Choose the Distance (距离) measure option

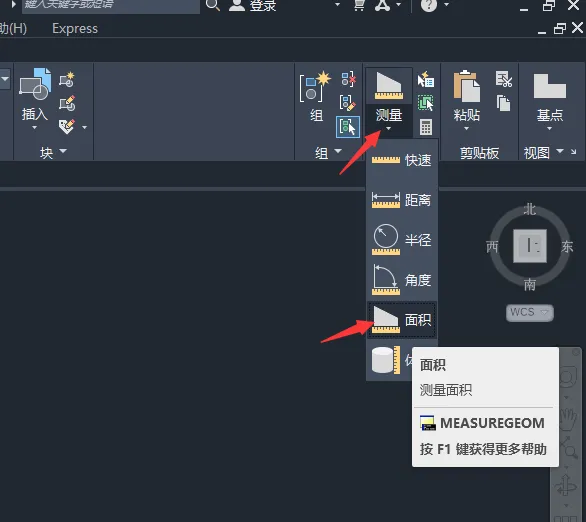(402, 200)
